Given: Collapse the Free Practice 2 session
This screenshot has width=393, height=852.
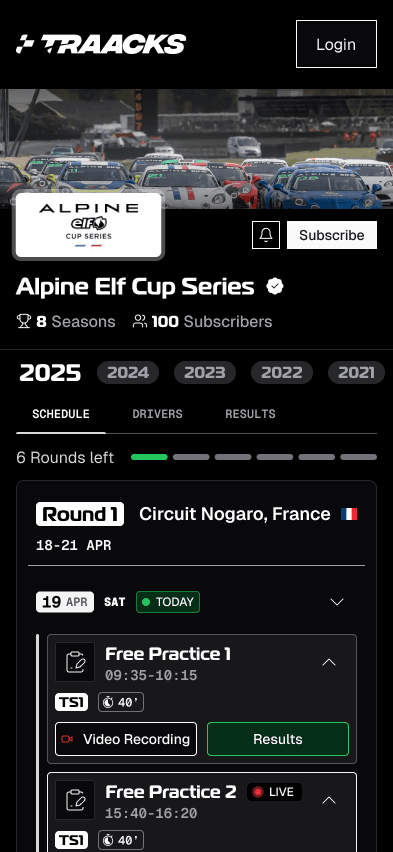Looking at the screenshot, I should tap(329, 800).
